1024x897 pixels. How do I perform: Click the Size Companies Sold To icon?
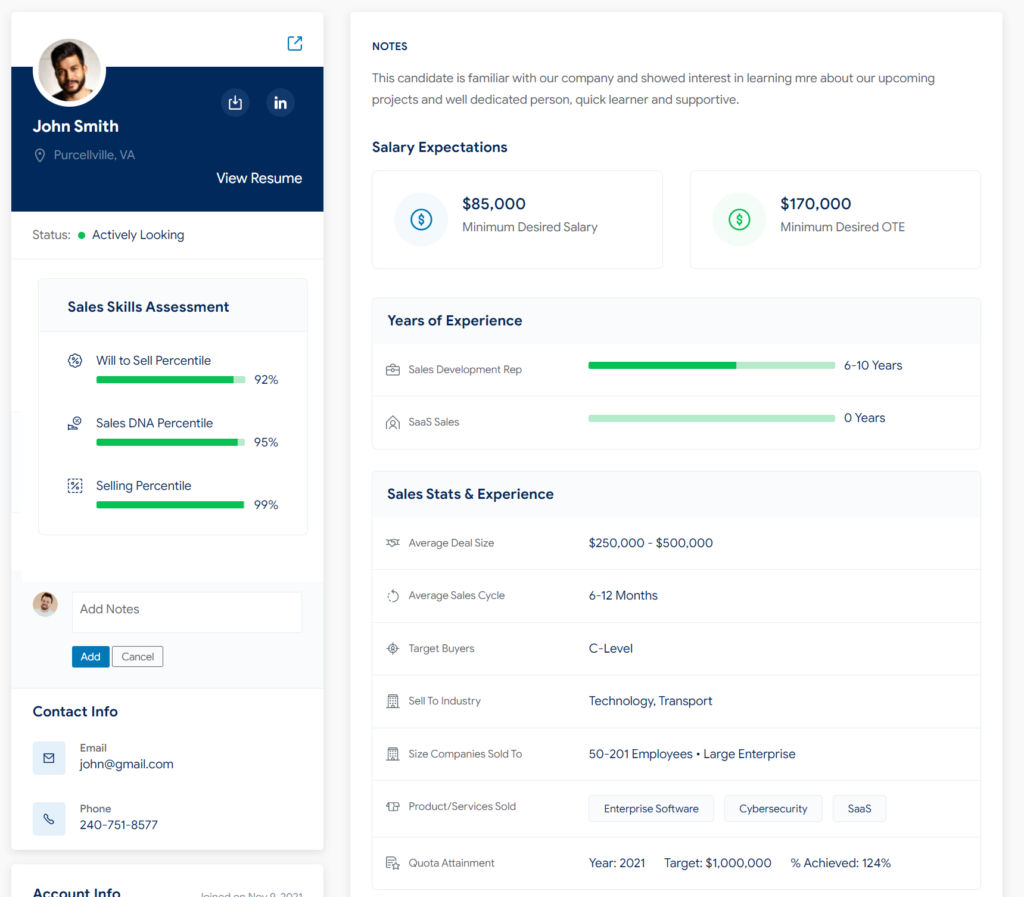(392, 754)
